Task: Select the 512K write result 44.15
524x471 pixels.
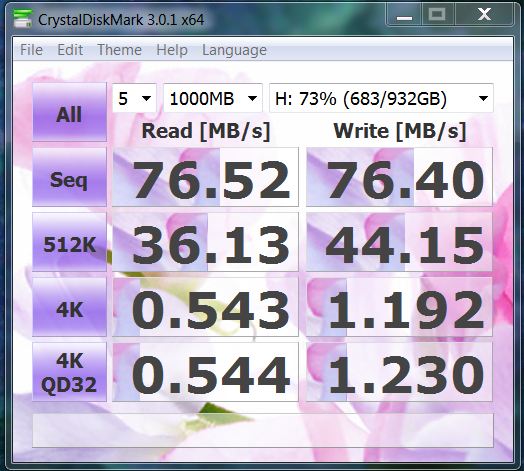Action: 399,242
